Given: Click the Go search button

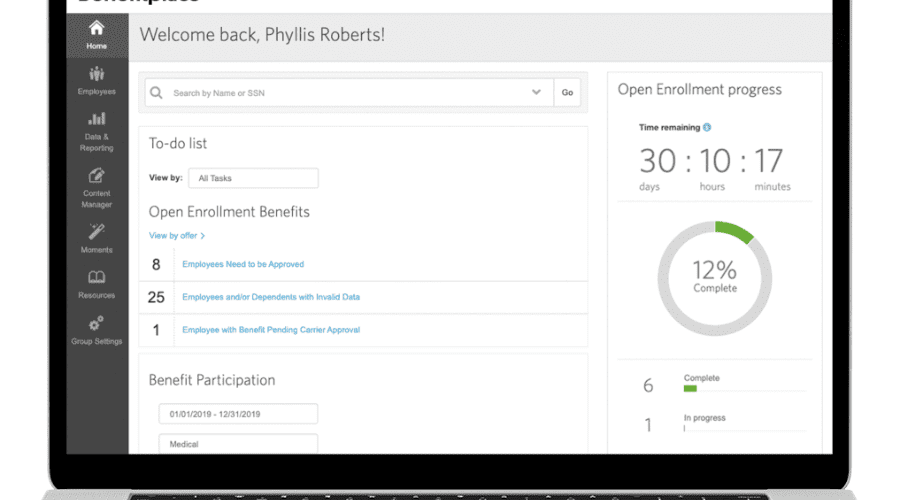Looking at the screenshot, I should coord(567,92).
